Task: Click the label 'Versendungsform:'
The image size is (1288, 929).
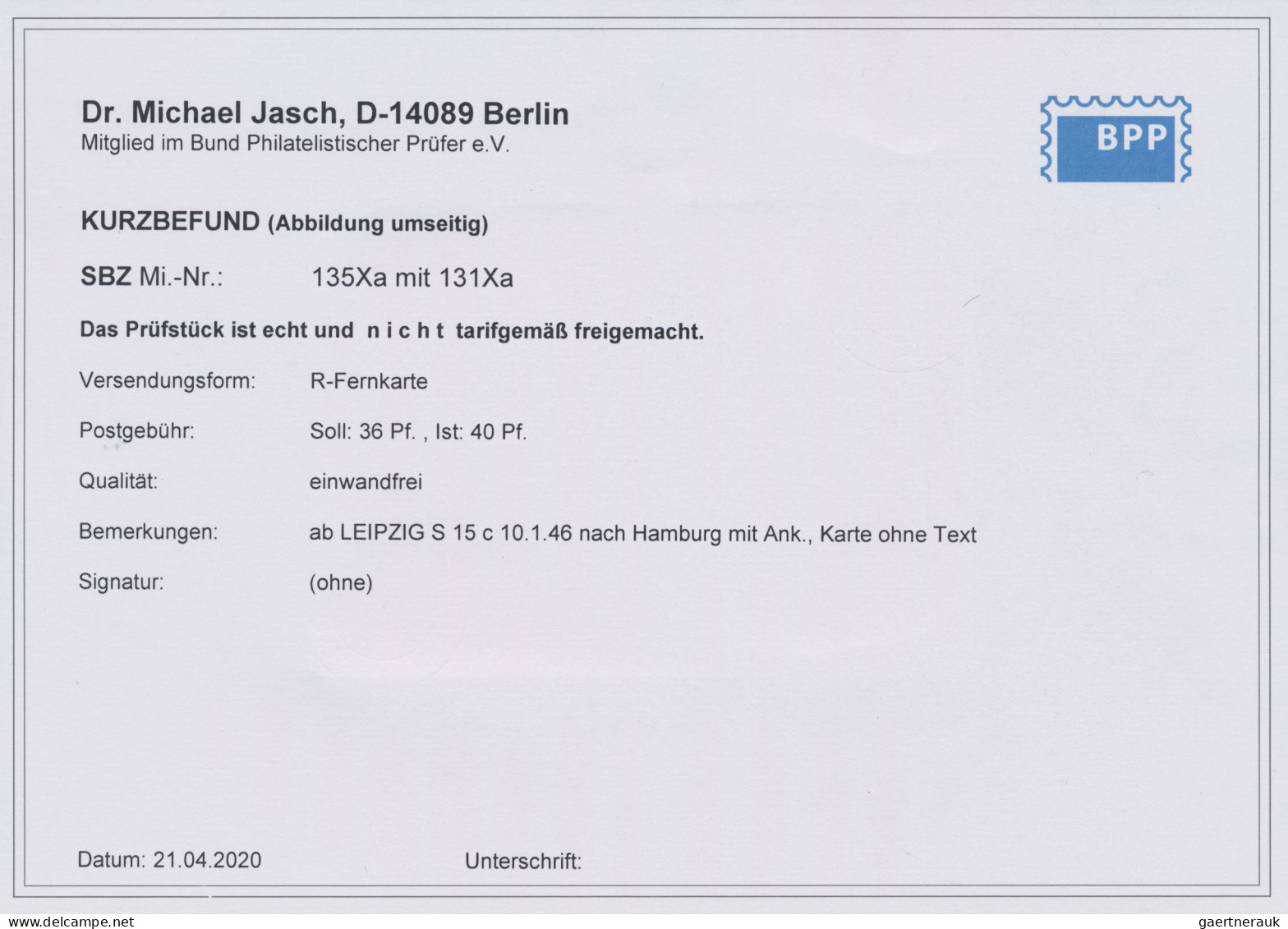Action: pyautogui.click(x=168, y=381)
